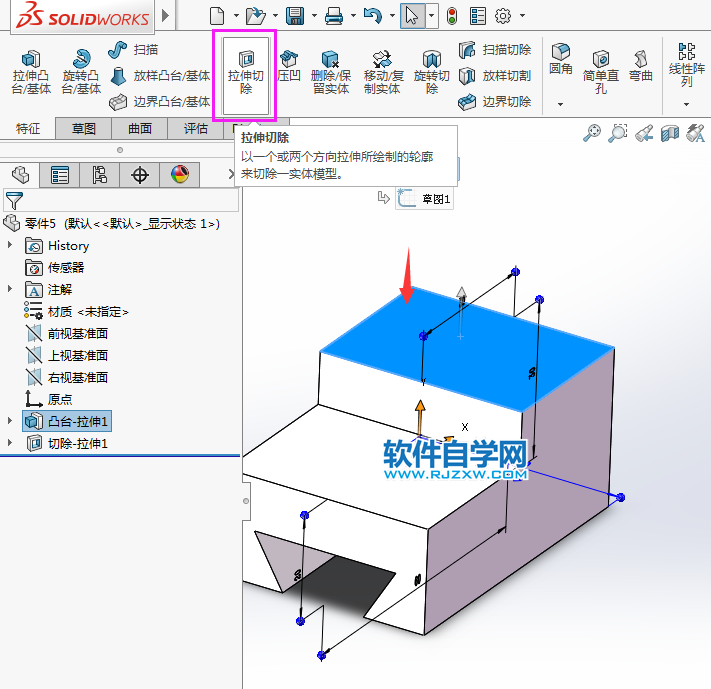Select 扫描切除 swept cut tool
This screenshot has height=689, width=711.
(495, 49)
